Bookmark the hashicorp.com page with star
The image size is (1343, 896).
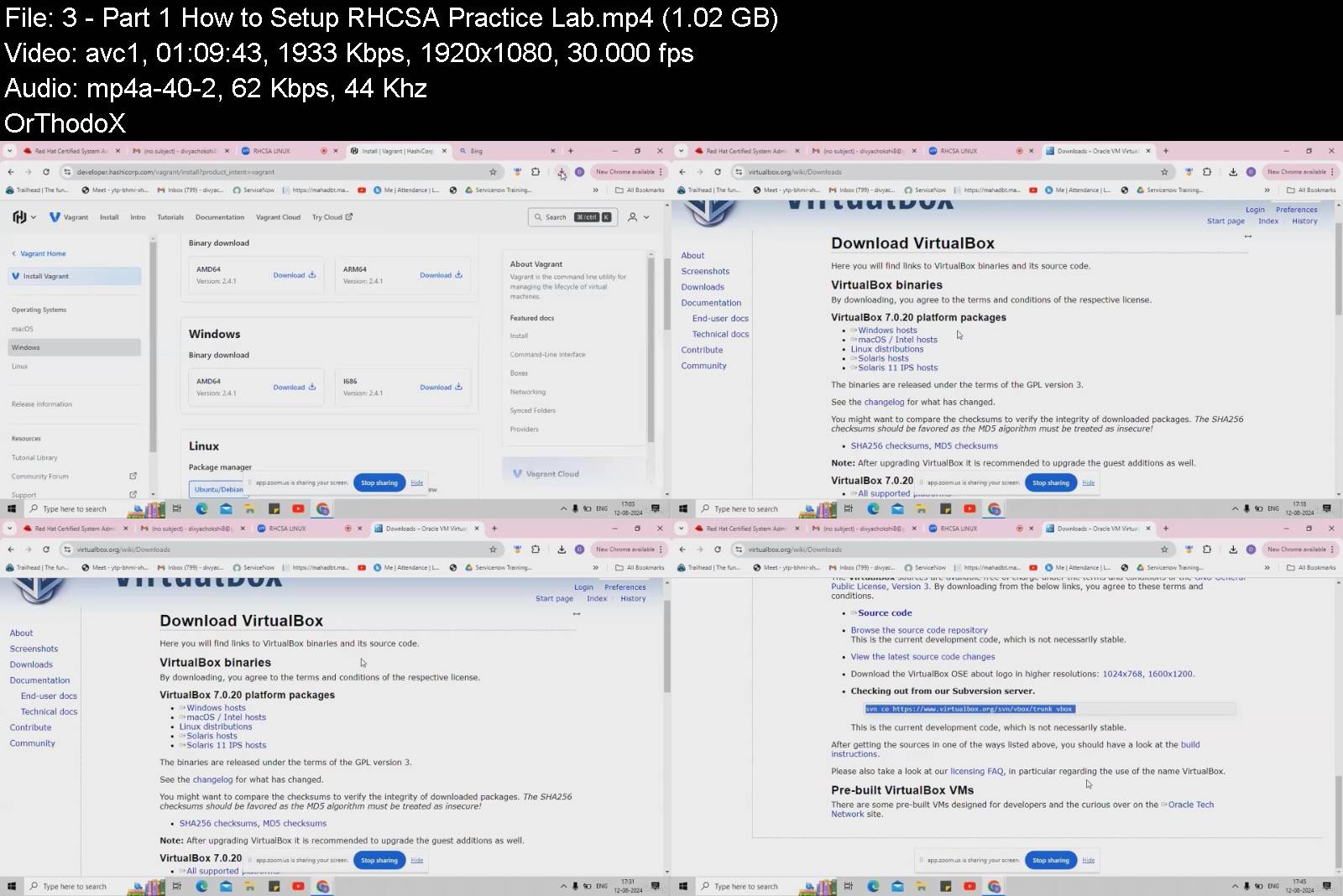pos(493,172)
